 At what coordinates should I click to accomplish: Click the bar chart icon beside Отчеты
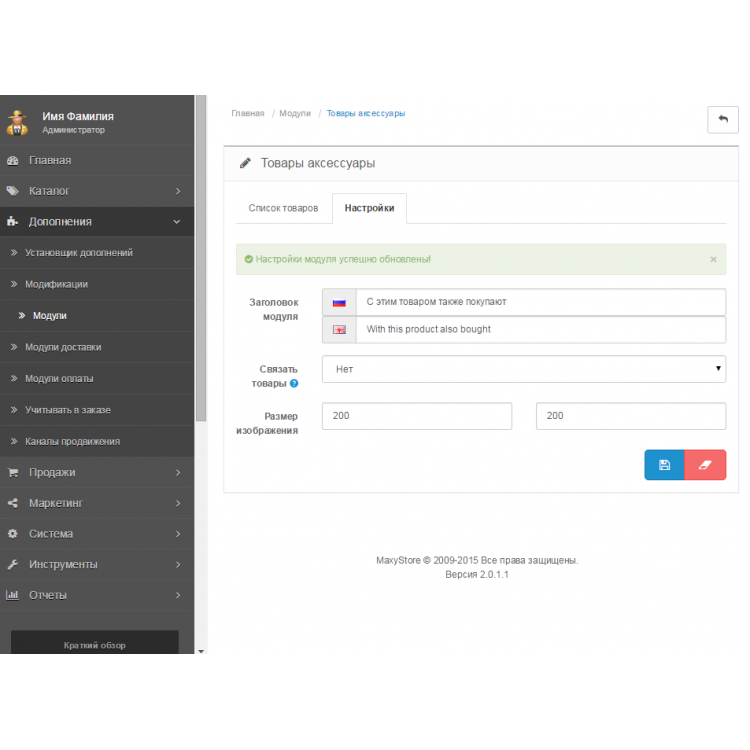click(x=12, y=595)
